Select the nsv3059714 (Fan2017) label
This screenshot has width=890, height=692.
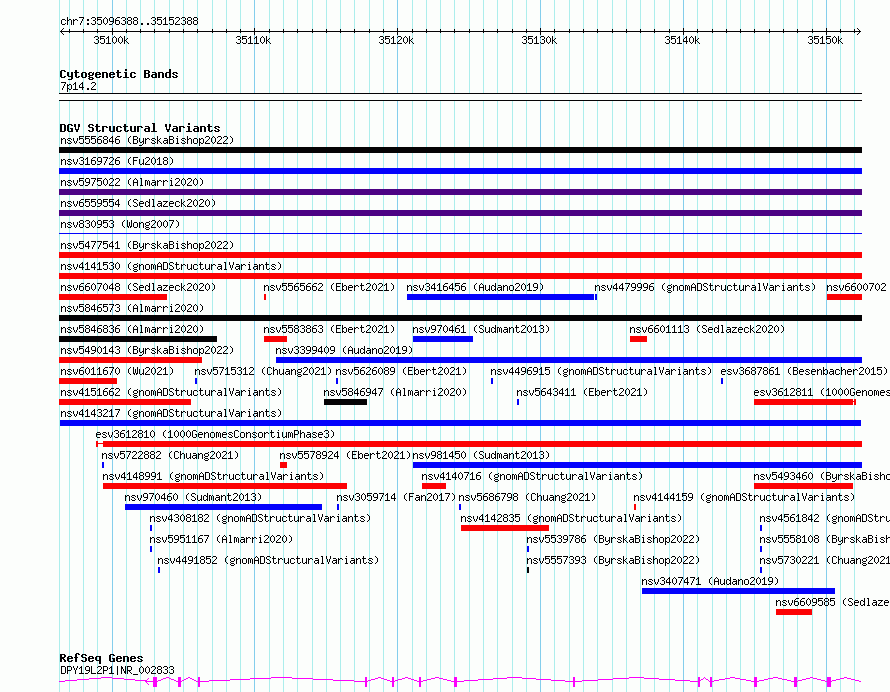(396, 497)
